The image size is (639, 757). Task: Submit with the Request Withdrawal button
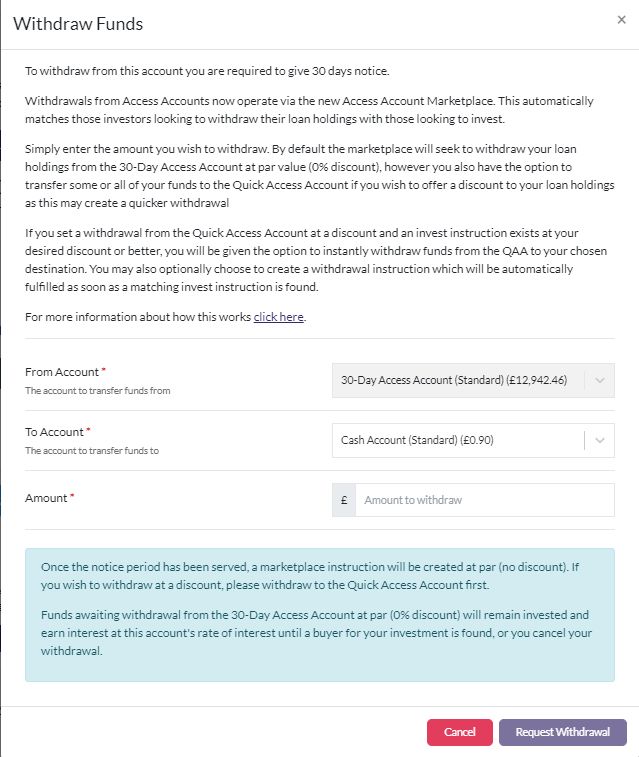(x=563, y=732)
